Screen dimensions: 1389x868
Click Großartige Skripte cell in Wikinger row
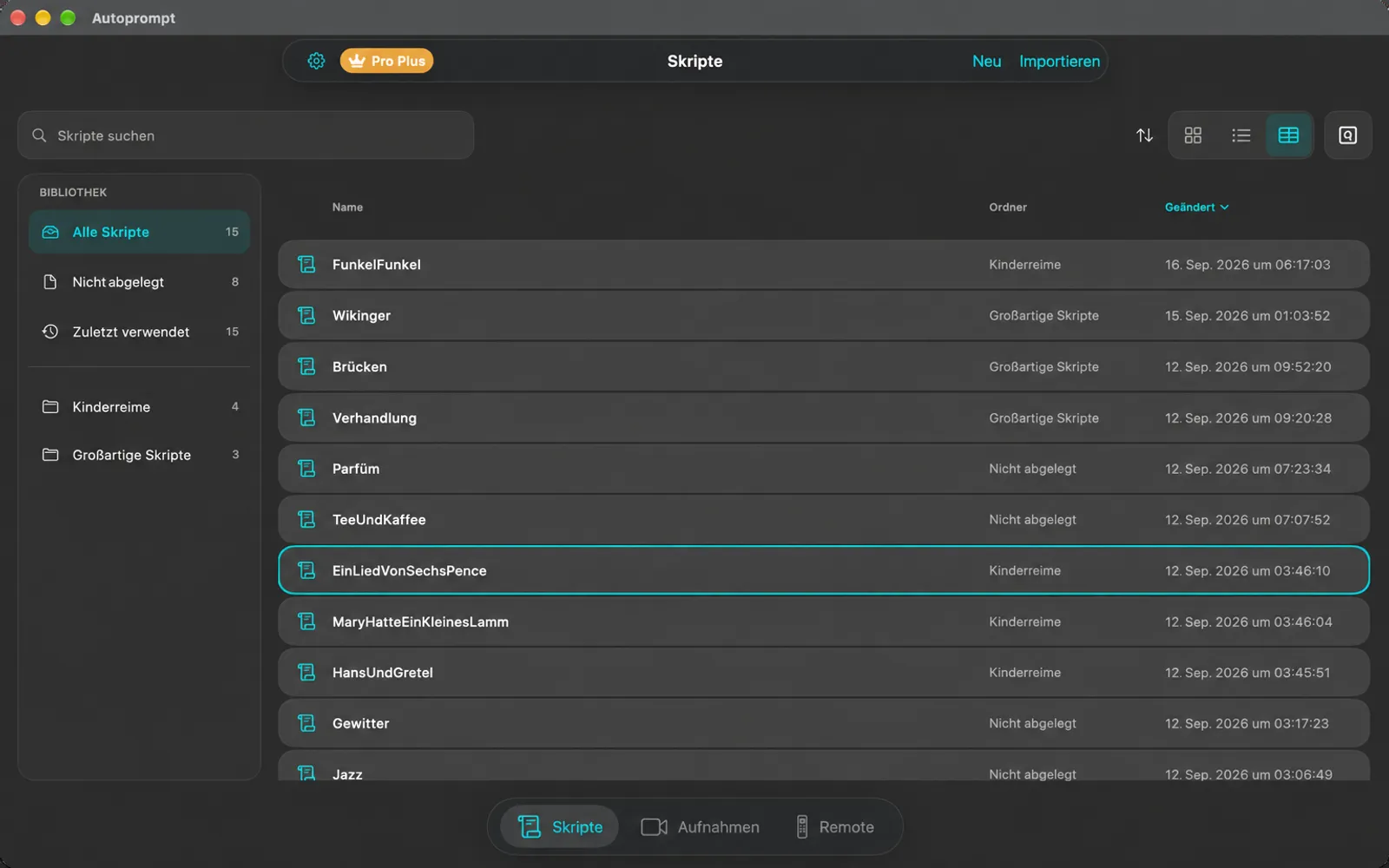click(x=1043, y=316)
